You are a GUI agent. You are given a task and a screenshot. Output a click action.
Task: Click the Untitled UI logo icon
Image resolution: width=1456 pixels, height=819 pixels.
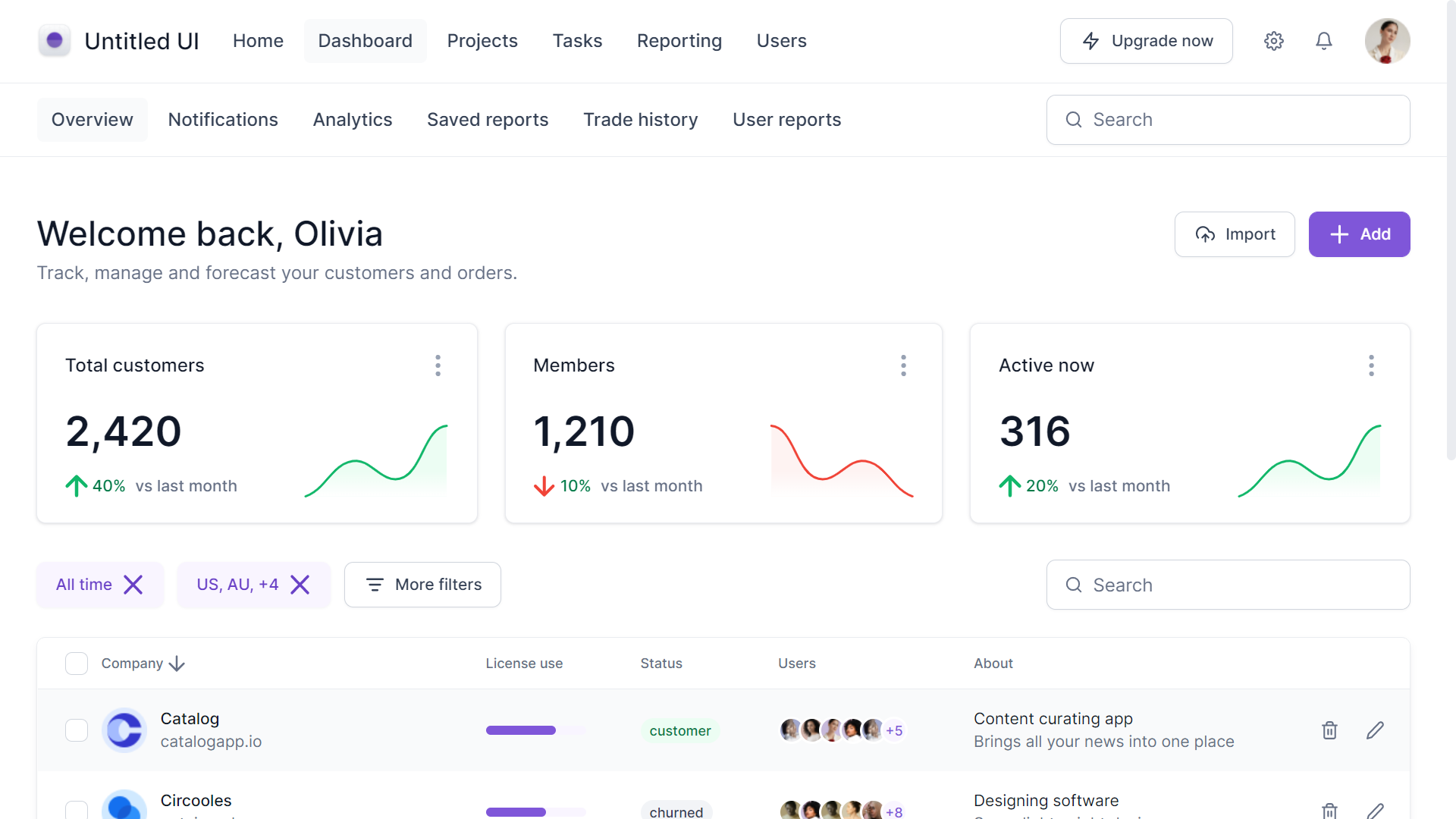(55, 41)
